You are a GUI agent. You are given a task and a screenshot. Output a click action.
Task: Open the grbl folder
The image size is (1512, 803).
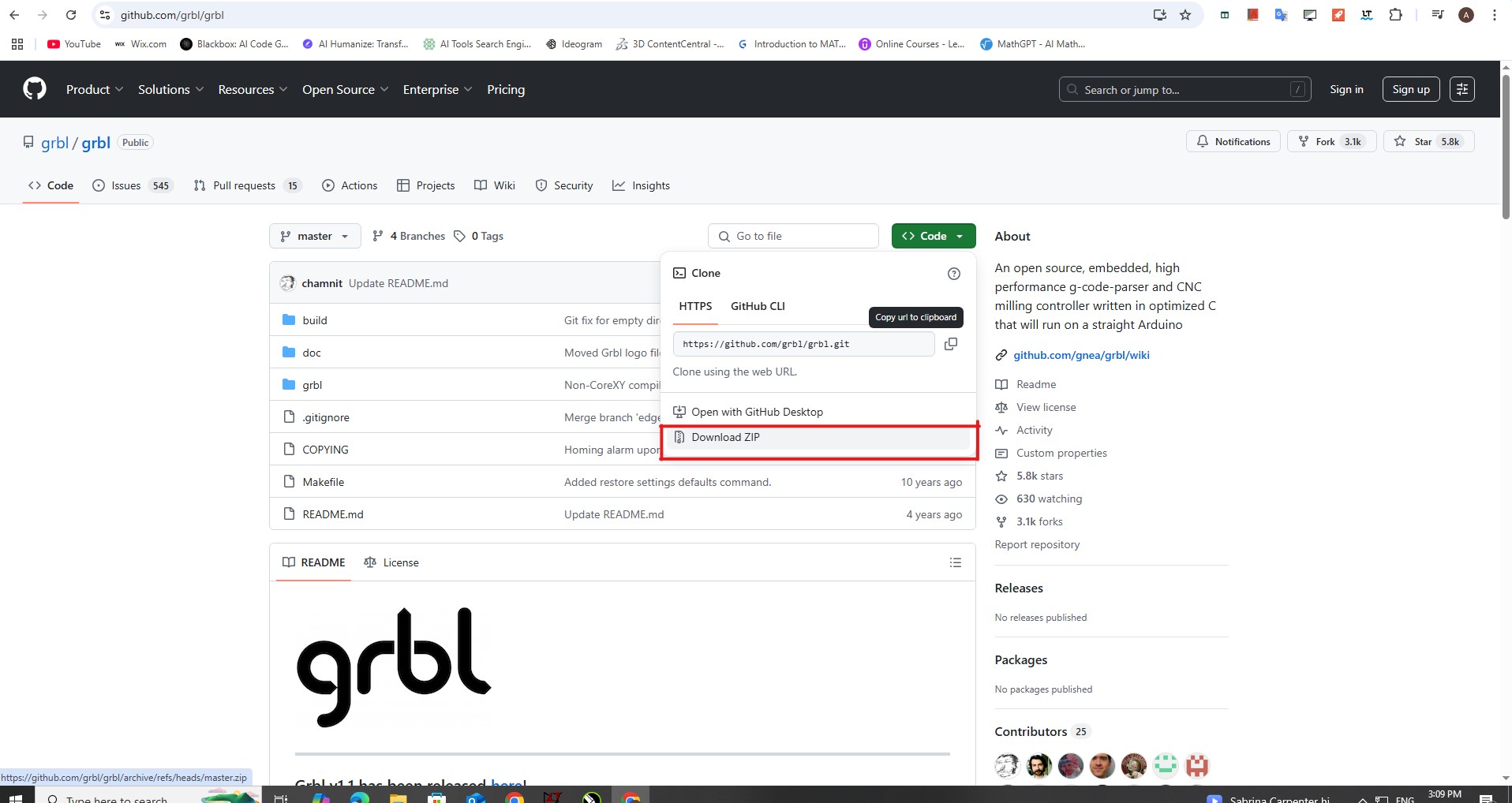[x=312, y=385]
